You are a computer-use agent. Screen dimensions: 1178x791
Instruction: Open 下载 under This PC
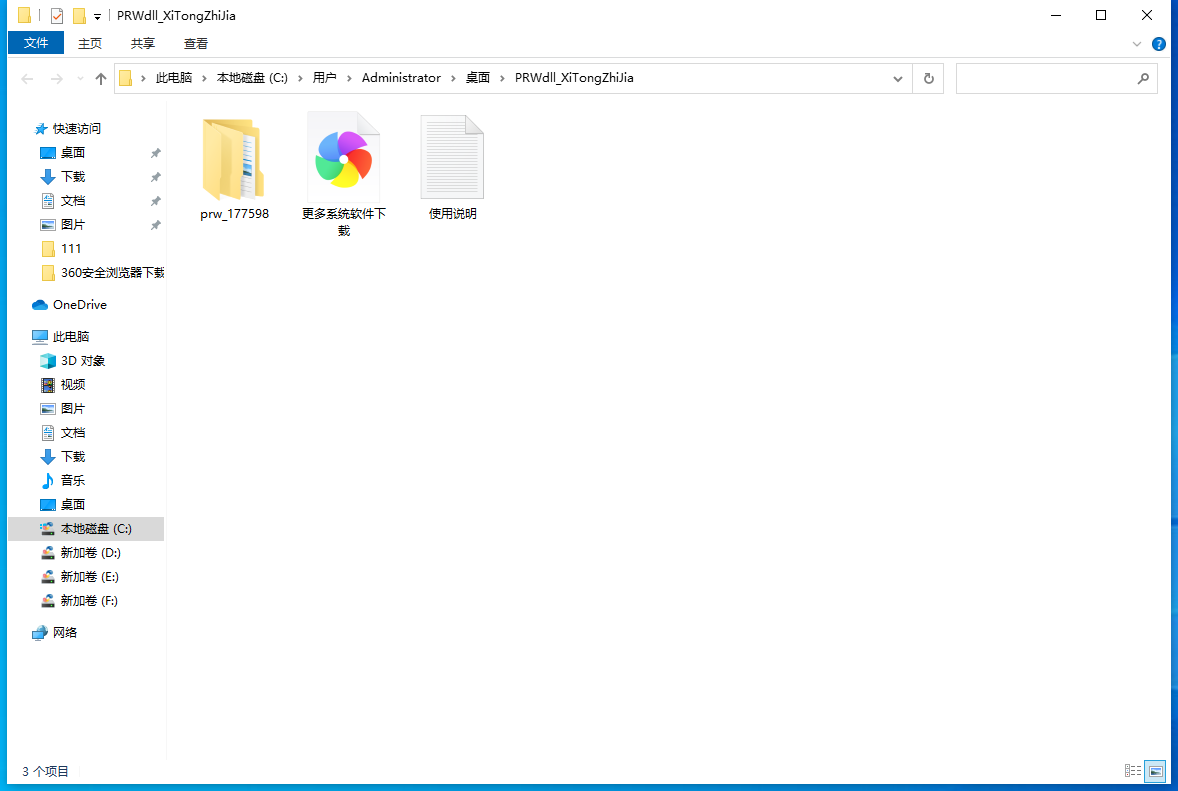click(73, 457)
